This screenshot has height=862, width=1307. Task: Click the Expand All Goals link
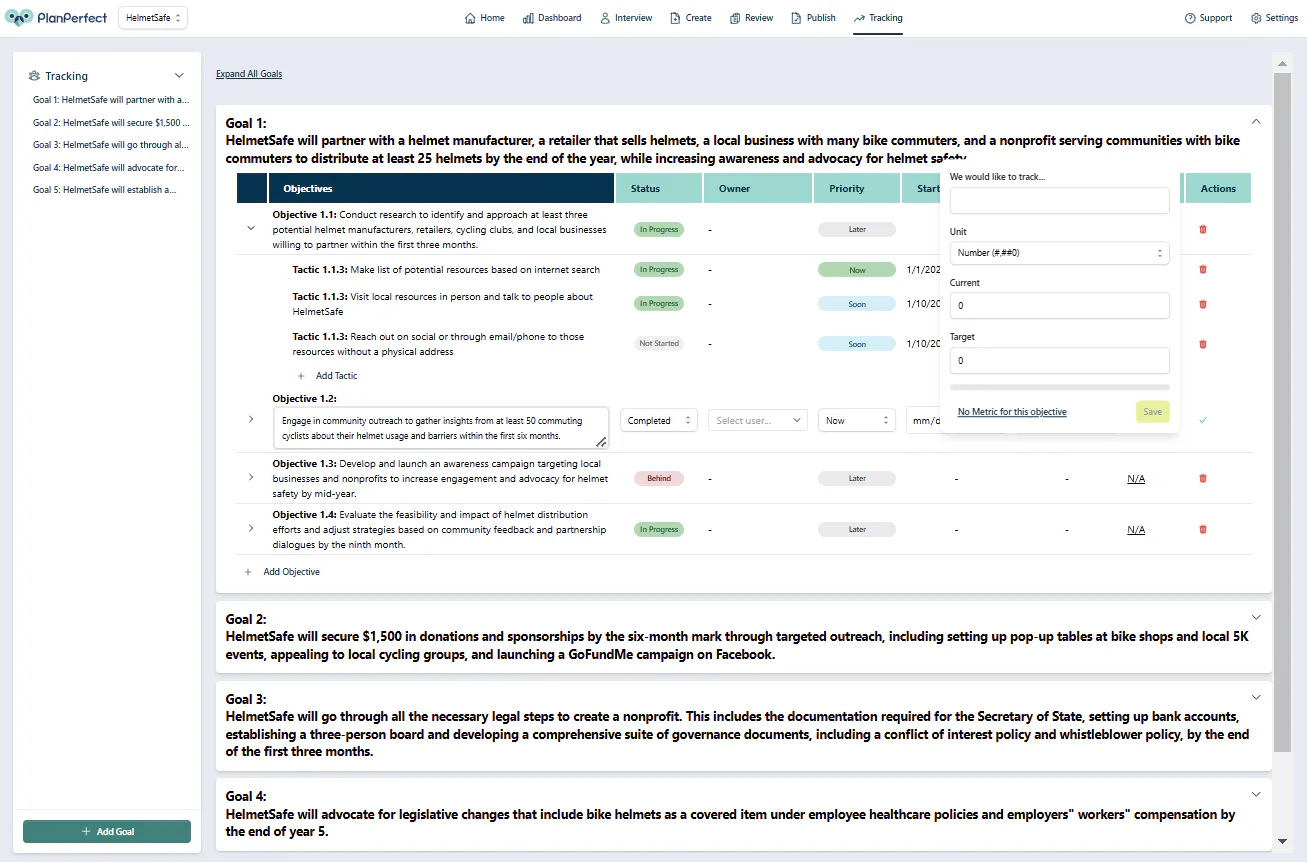click(249, 74)
